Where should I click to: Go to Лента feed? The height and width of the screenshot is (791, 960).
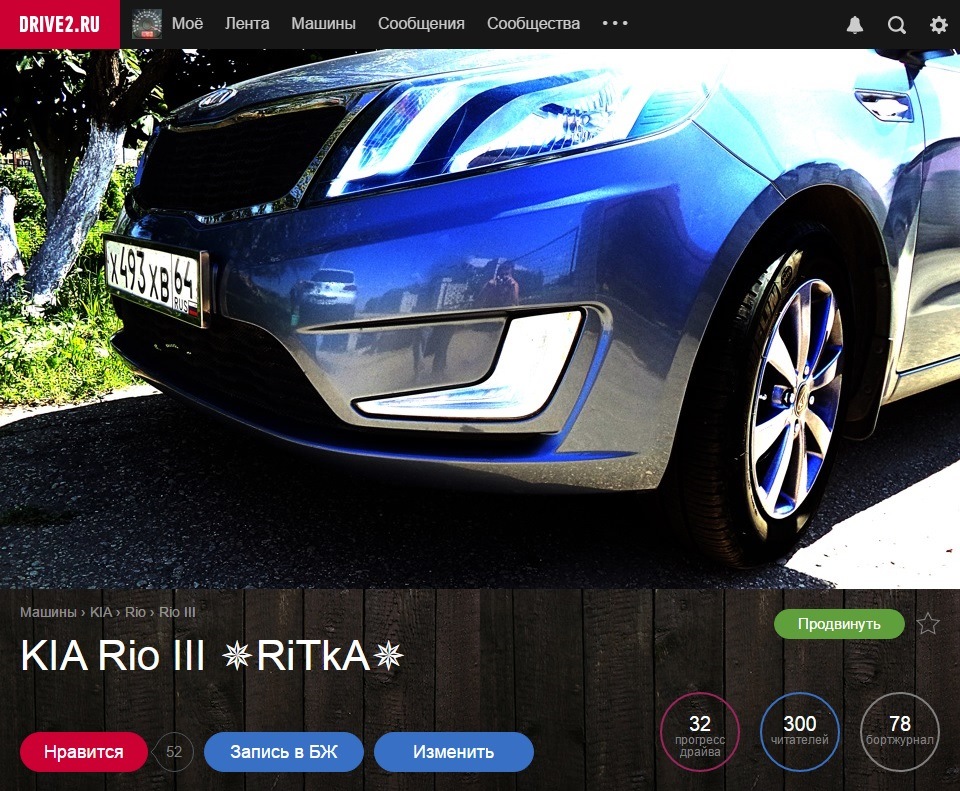tap(247, 24)
